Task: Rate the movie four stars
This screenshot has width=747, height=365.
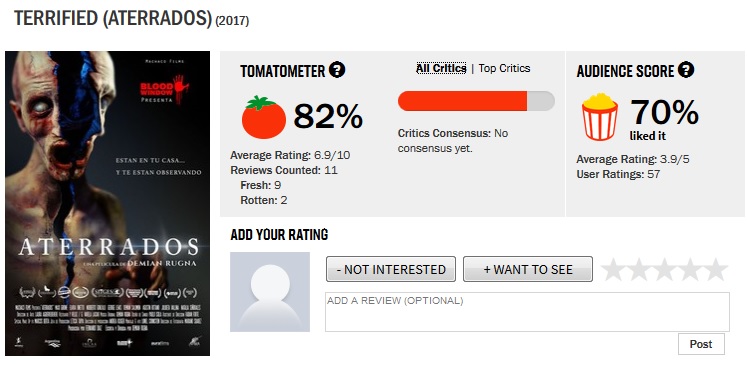Action: coord(689,270)
